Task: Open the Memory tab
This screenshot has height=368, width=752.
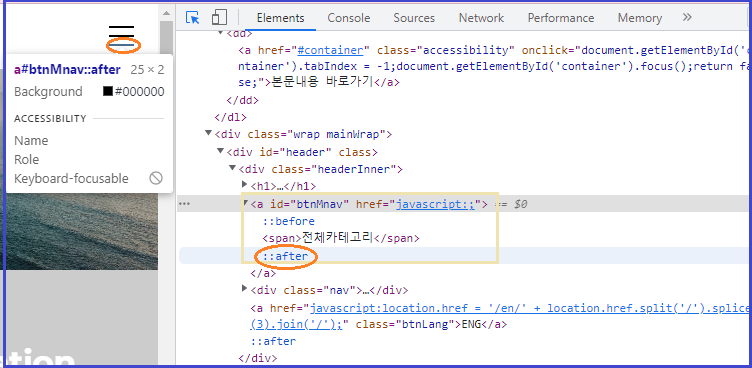Action: [639, 18]
